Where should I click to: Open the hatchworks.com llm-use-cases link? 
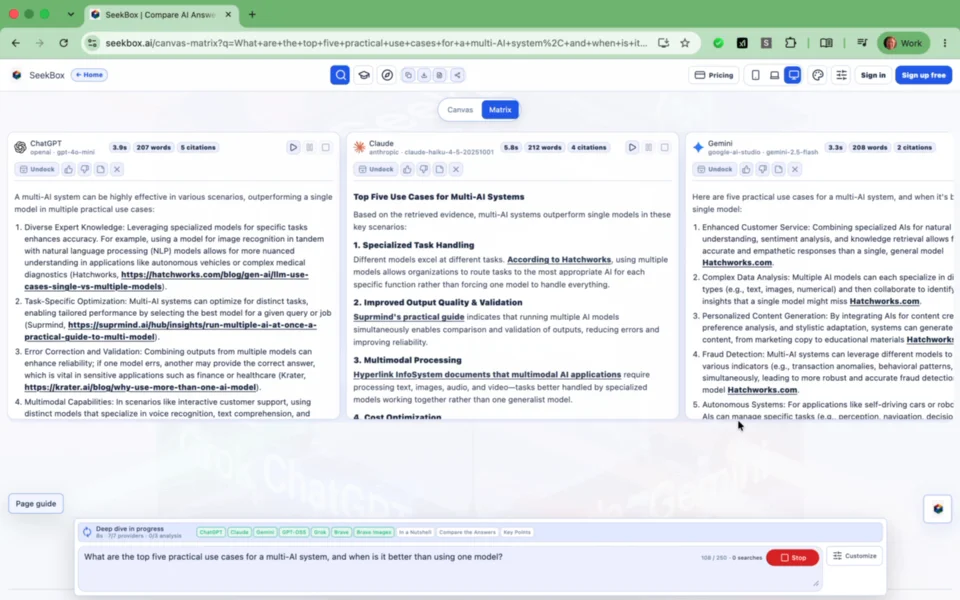pyautogui.click(x=167, y=280)
